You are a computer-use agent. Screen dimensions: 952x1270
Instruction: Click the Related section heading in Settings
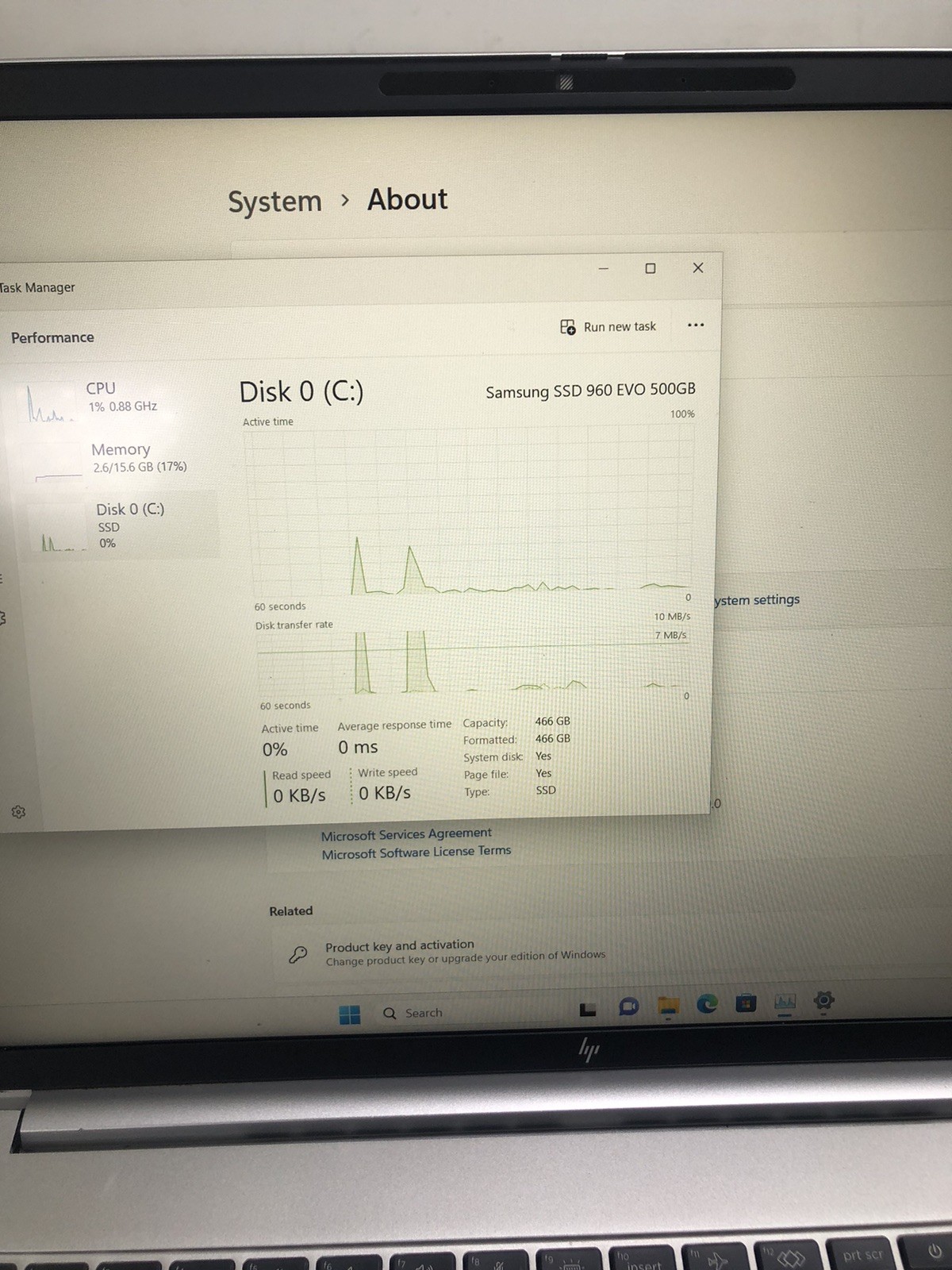pos(290,911)
